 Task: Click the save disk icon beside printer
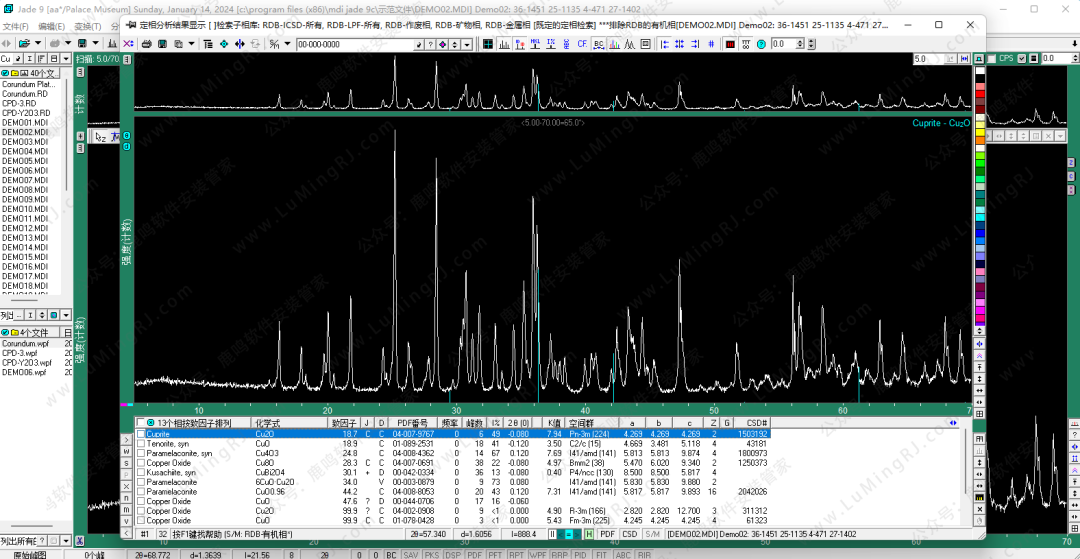click(x=161, y=44)
